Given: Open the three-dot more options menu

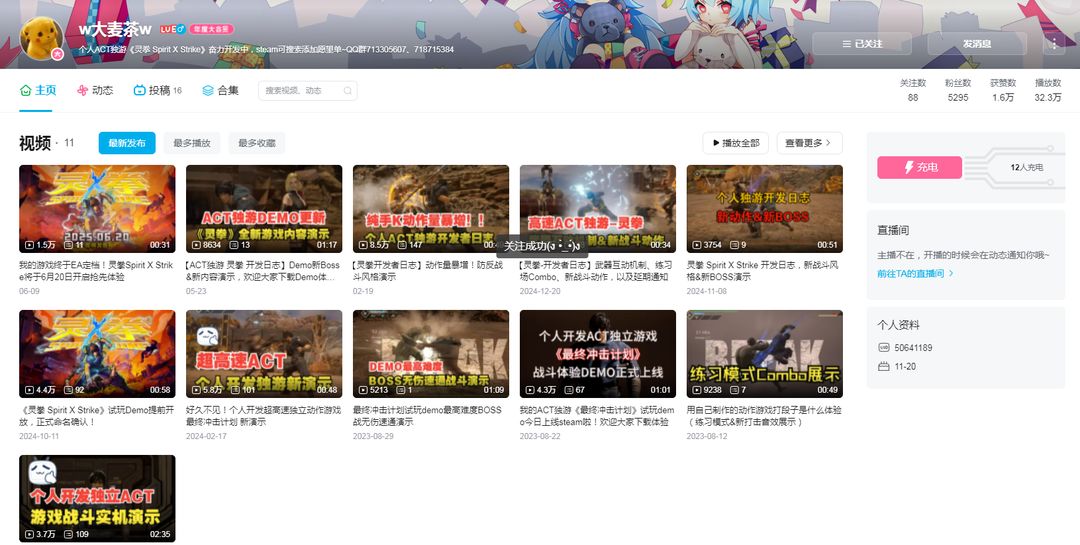Looking at the screenshot, I should [x=1054, y=43].
